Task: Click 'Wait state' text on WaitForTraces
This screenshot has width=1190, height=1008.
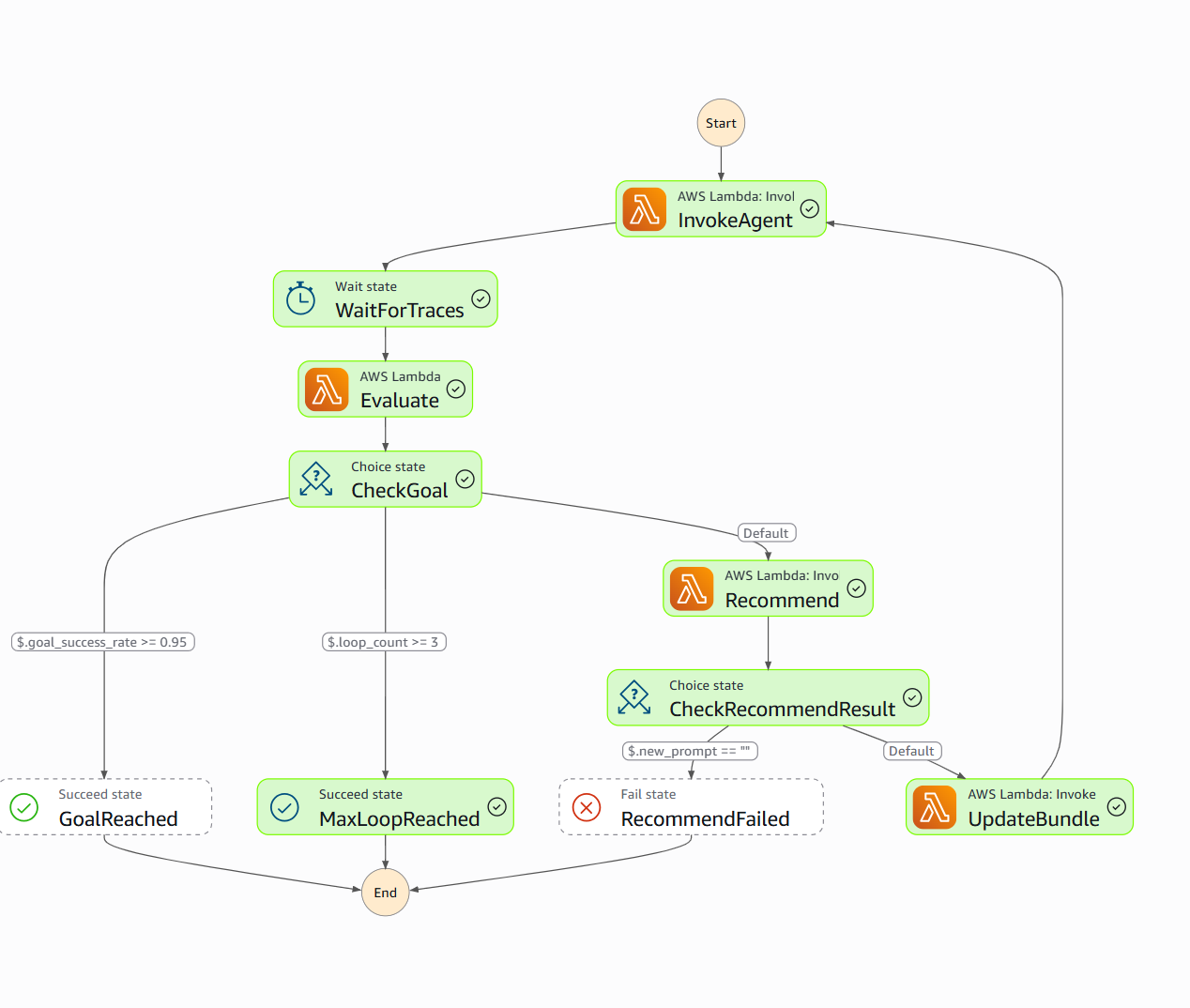Action: pos(366,286)
